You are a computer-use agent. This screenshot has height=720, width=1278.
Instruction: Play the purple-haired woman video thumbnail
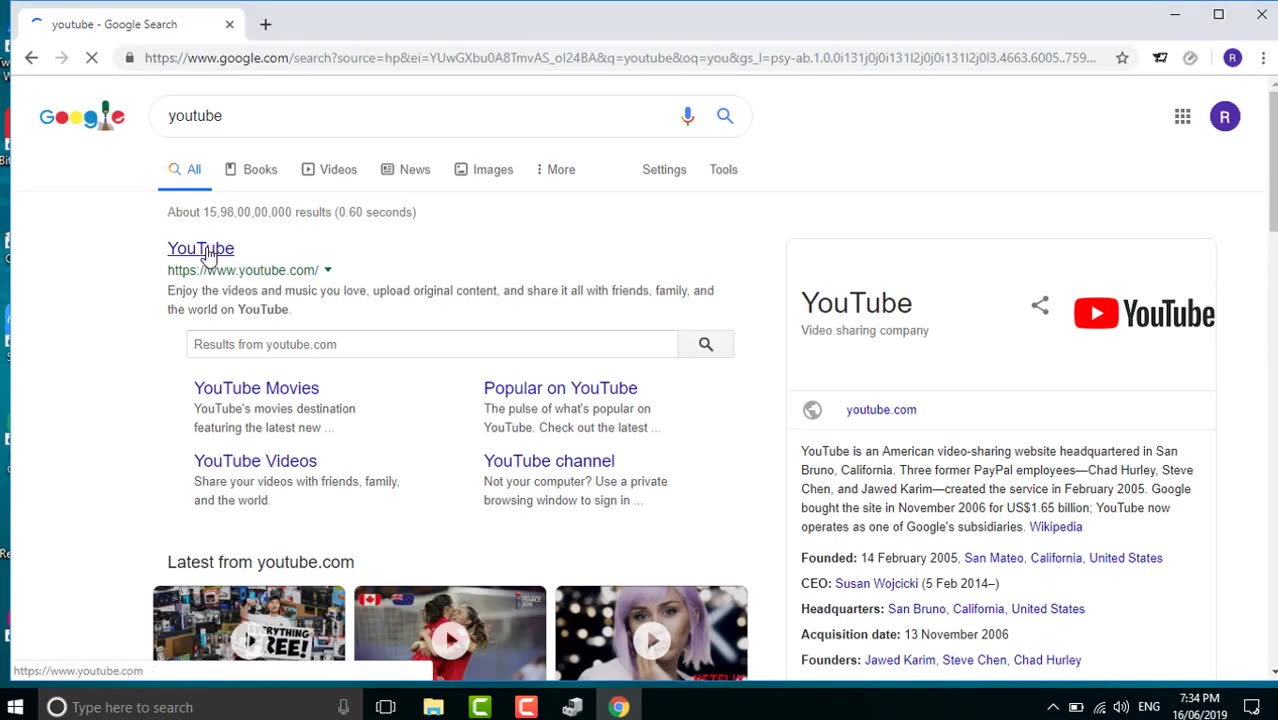pos(651,634)
